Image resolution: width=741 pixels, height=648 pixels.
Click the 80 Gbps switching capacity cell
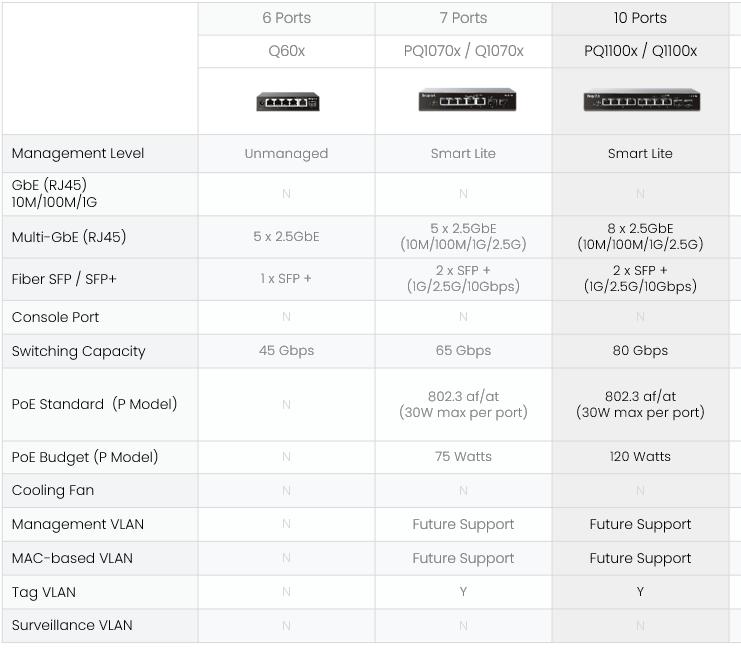coord(641,351)
